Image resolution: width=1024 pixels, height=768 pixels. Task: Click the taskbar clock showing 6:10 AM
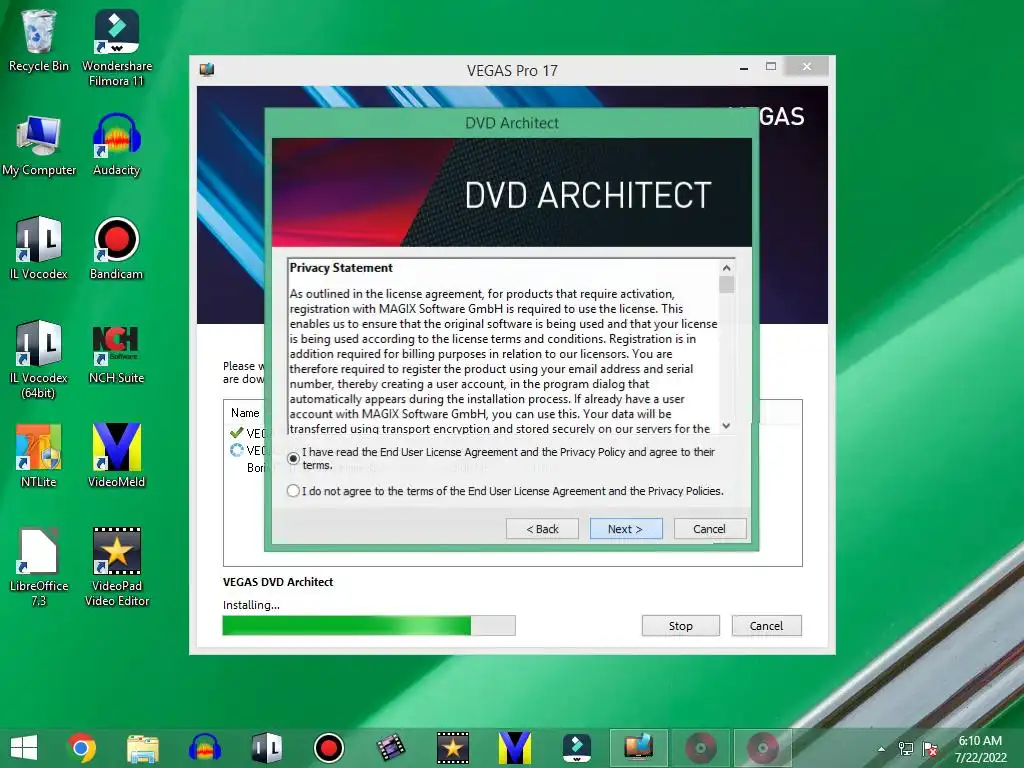[x=980, y=749]
